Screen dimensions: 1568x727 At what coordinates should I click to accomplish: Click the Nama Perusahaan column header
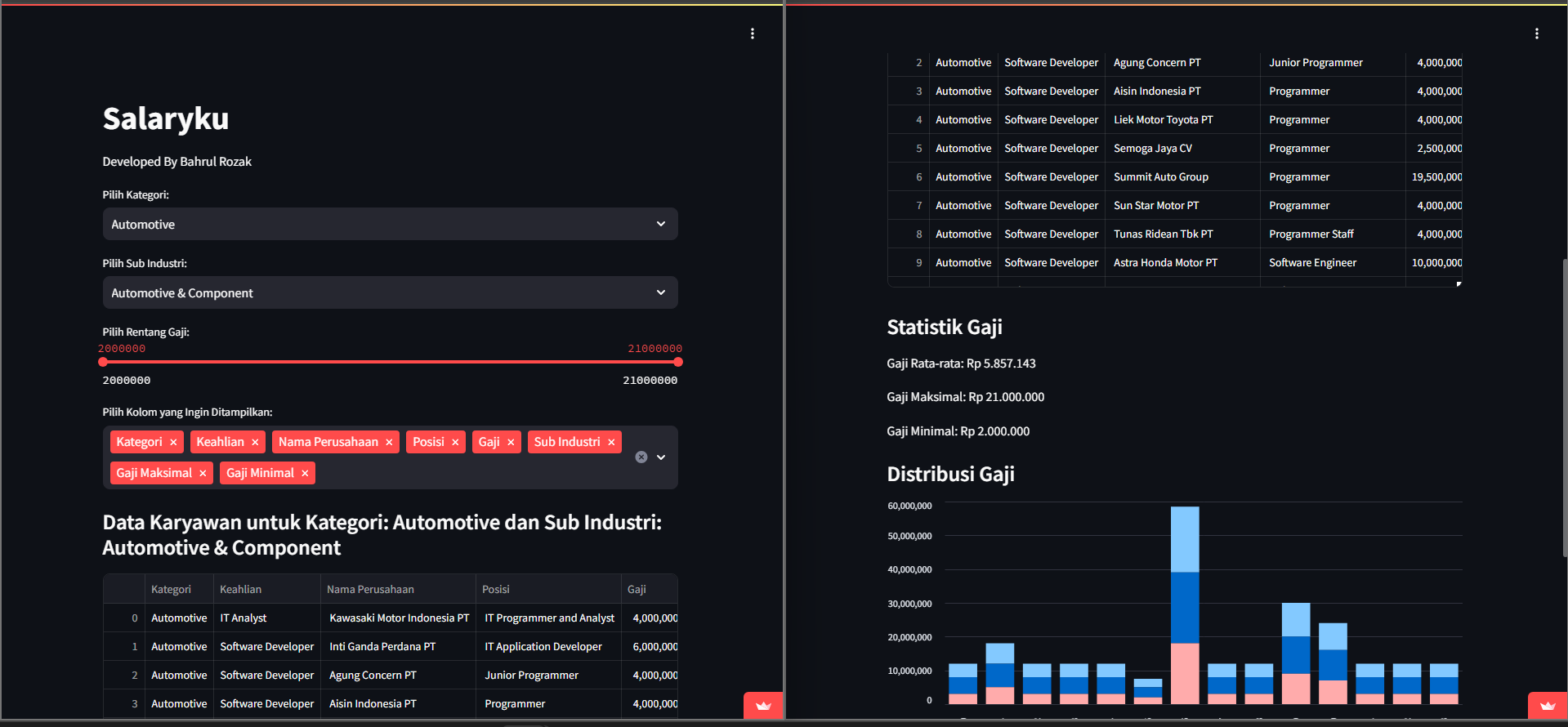(x=398, y=589)
